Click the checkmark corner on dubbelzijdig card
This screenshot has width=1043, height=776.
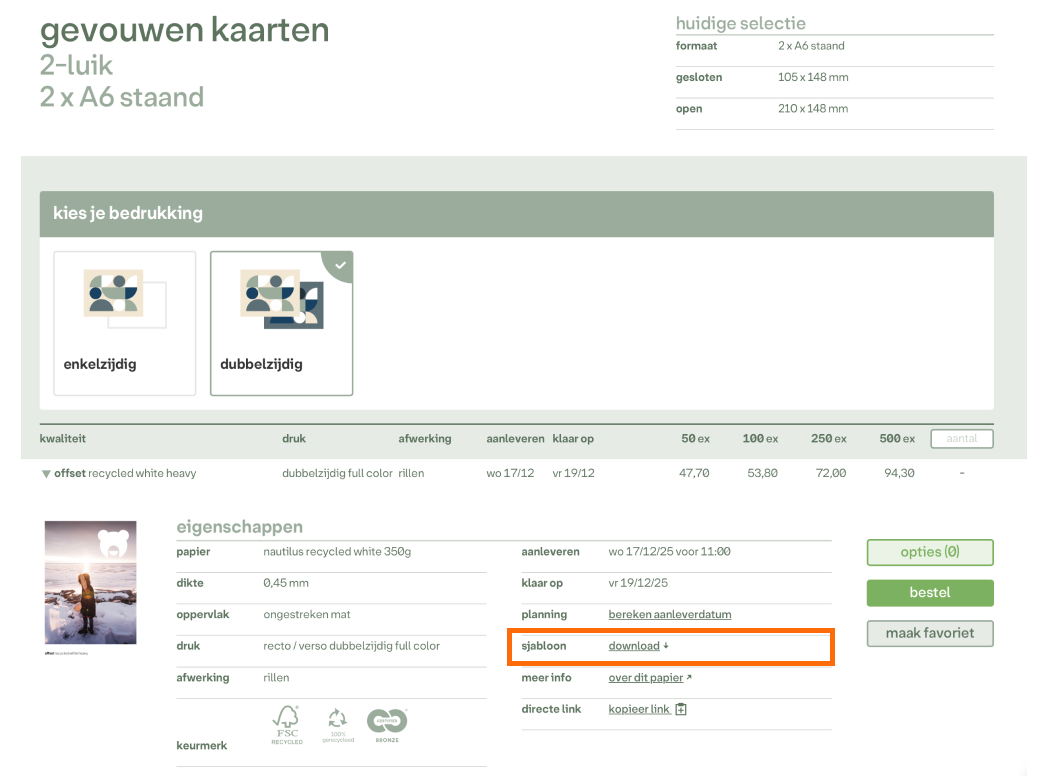click(x=341, y=265)
